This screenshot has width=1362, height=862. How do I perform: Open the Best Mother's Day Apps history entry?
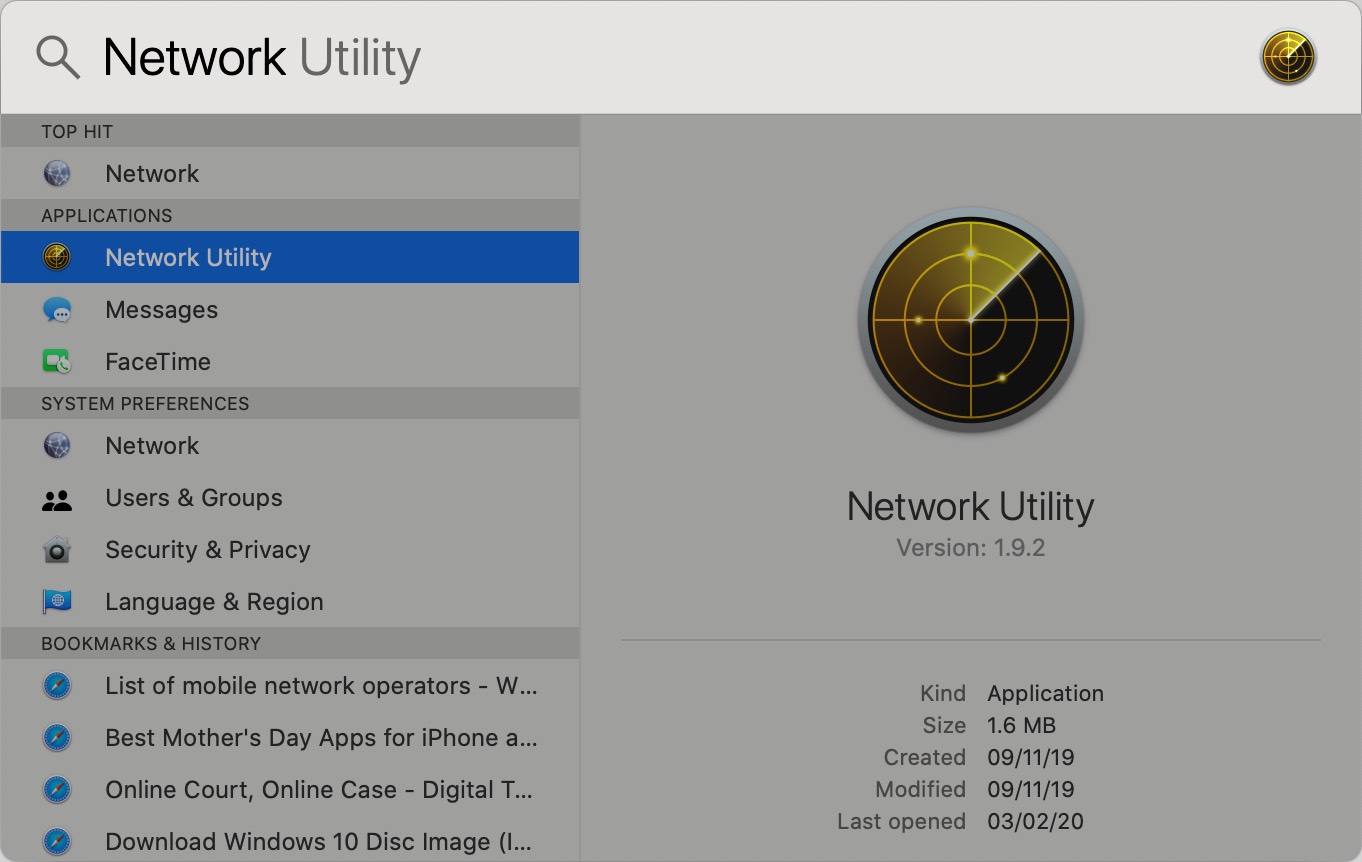320,738
